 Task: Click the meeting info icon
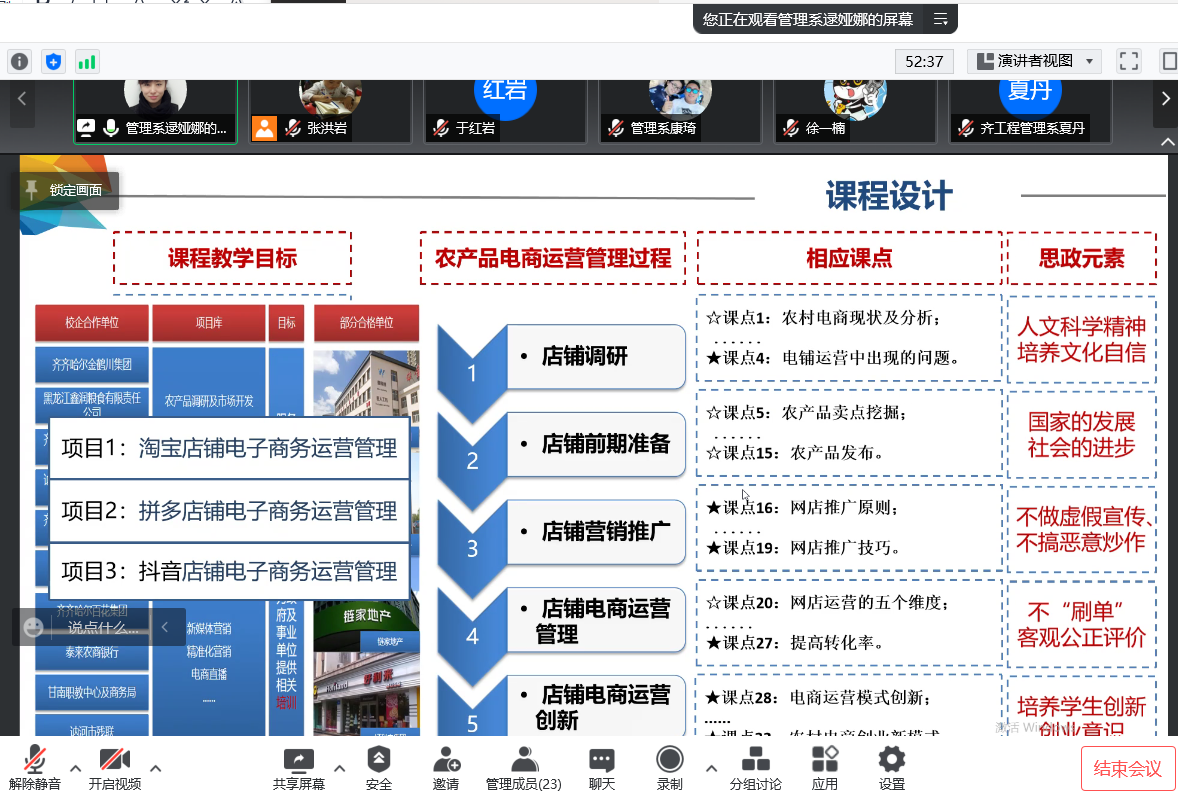[20, 61]
